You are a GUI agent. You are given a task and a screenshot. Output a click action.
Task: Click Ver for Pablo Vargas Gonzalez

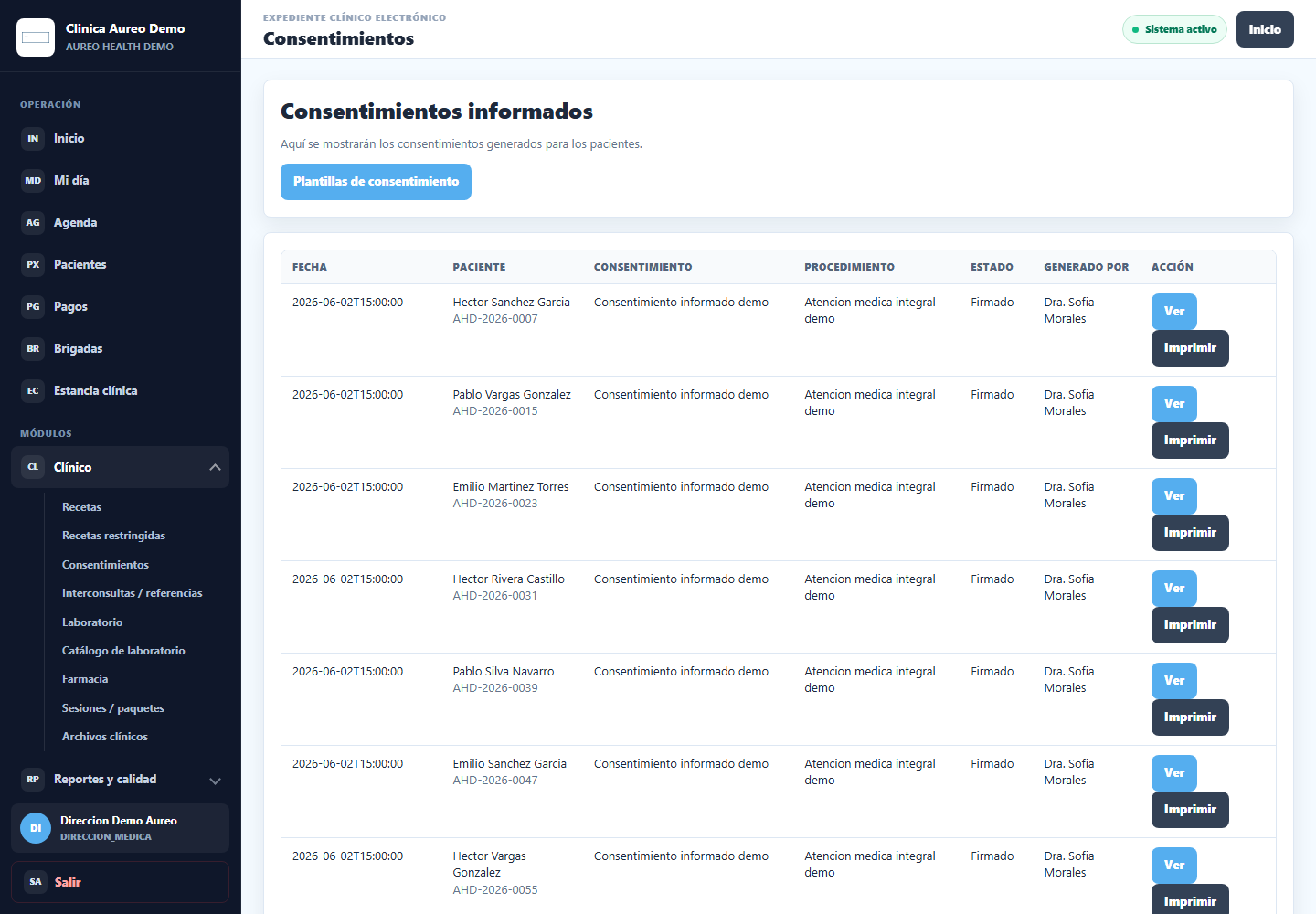pyautogui.click(x=1173, y=404)
